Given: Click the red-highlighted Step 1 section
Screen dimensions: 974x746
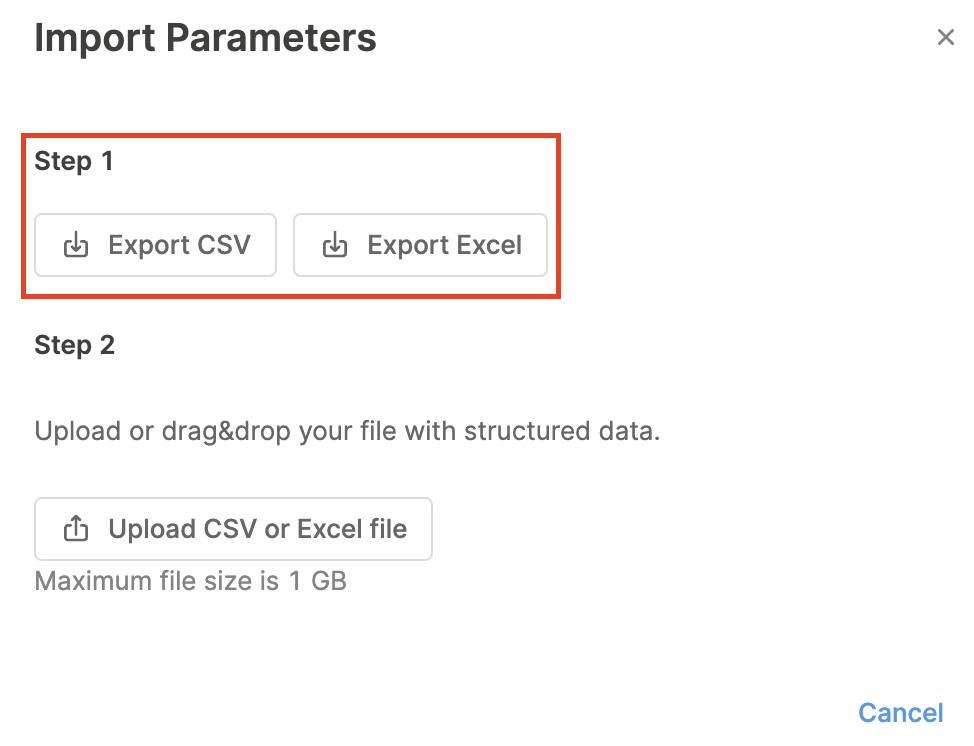Looking at the screenshot, I should [x=291, y=214].
